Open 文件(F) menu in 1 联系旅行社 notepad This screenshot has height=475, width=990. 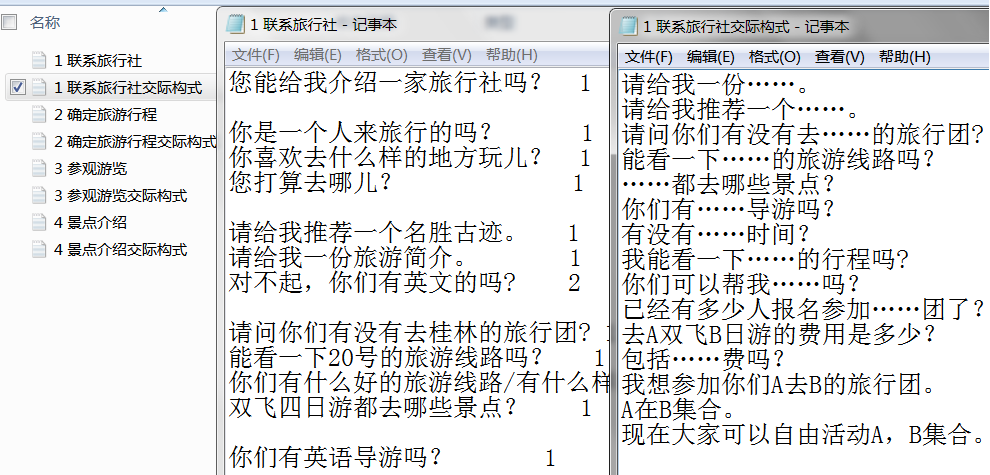(x=256, y=55)
